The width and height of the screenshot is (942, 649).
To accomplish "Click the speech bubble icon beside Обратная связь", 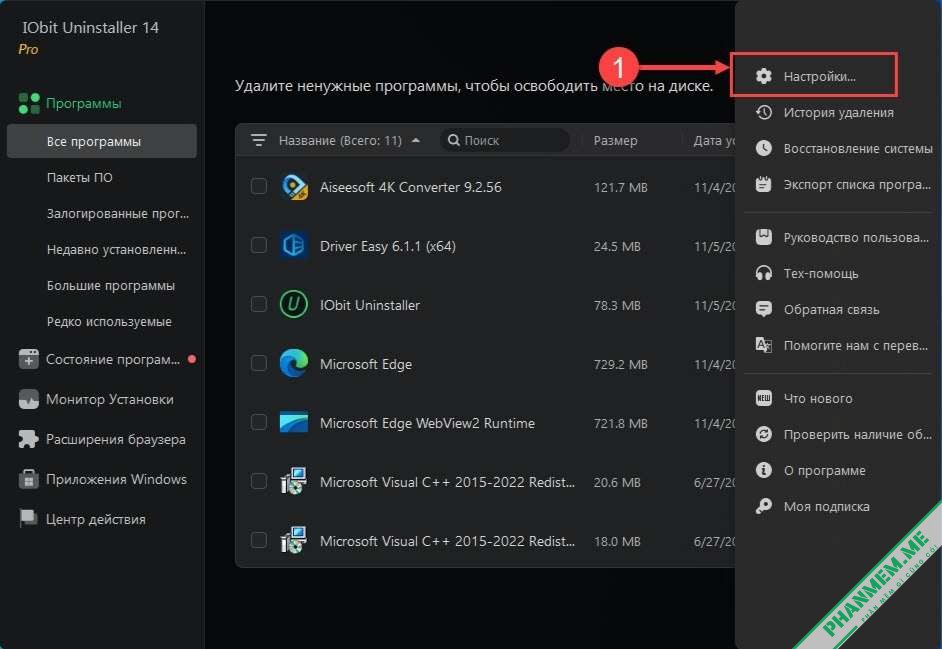I will tap(764, 309).
